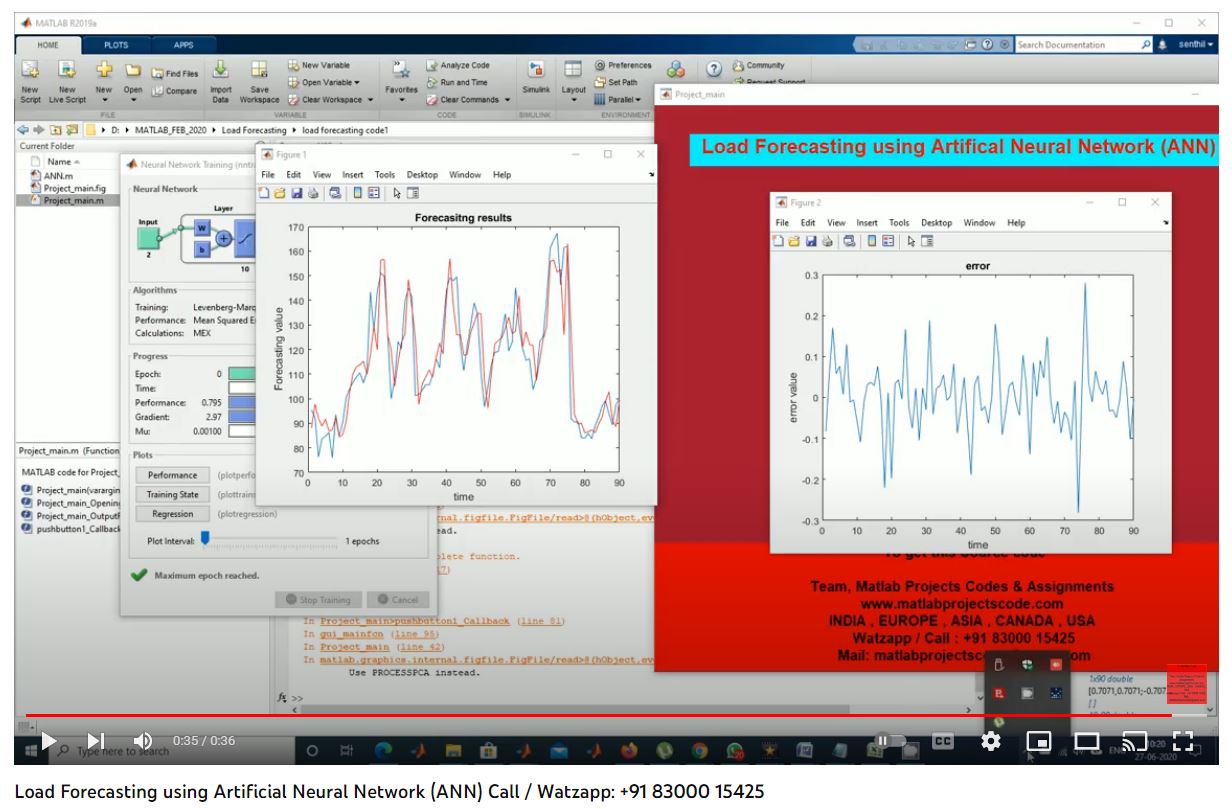
Task: Click Save Workspace icon
Action: 259,71
